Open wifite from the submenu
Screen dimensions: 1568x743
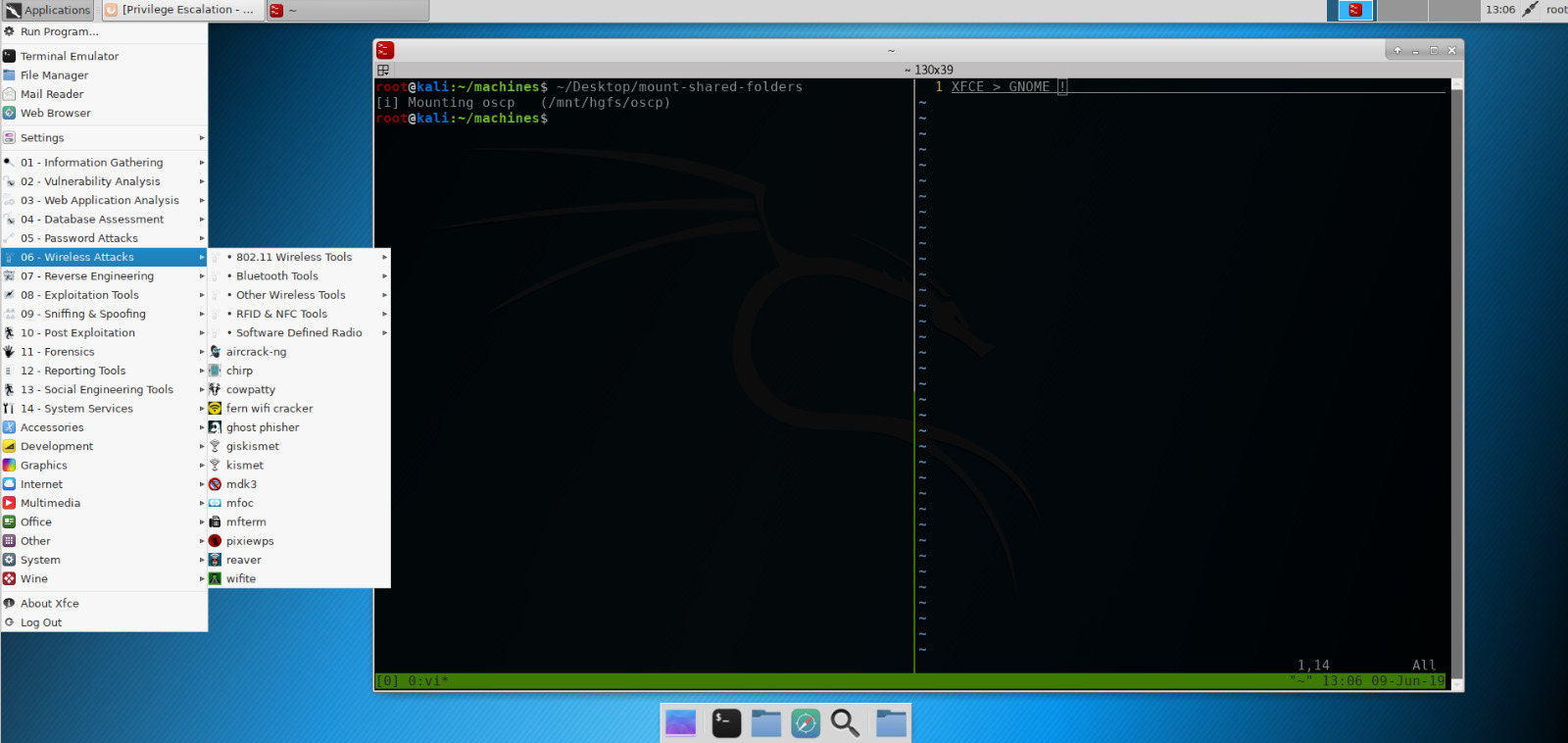299,579
